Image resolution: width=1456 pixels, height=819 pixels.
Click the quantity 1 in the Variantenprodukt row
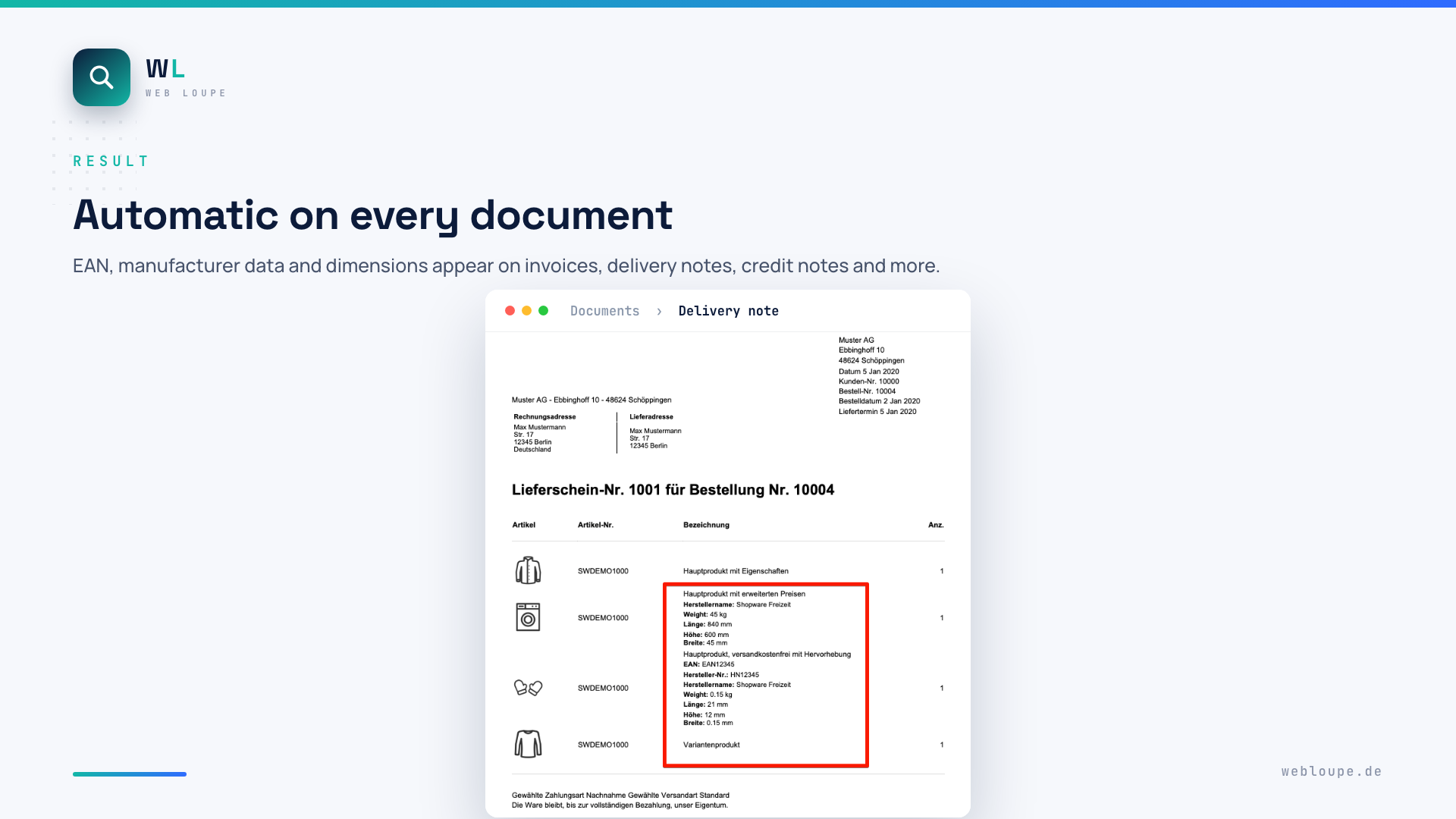(x=942, y=745)
